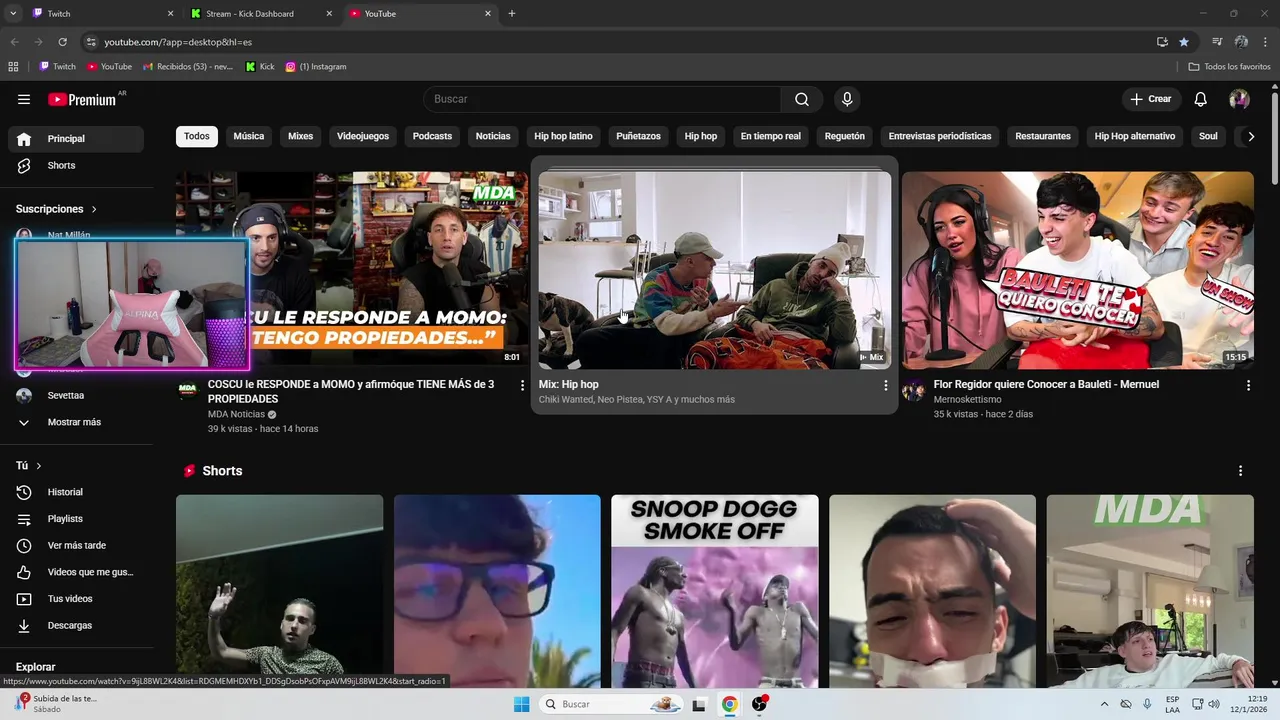Viewport: 1280px width, 720px height.
Task: Expand the Suscripciones section
Action: click(57, 209)
